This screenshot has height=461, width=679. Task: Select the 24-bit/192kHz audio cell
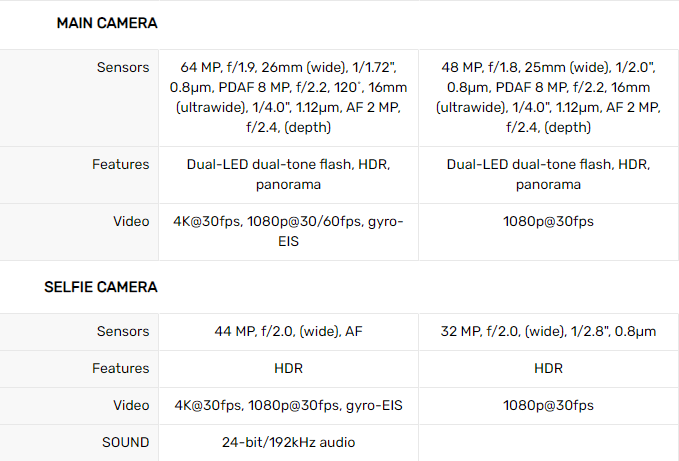point(288,442)
